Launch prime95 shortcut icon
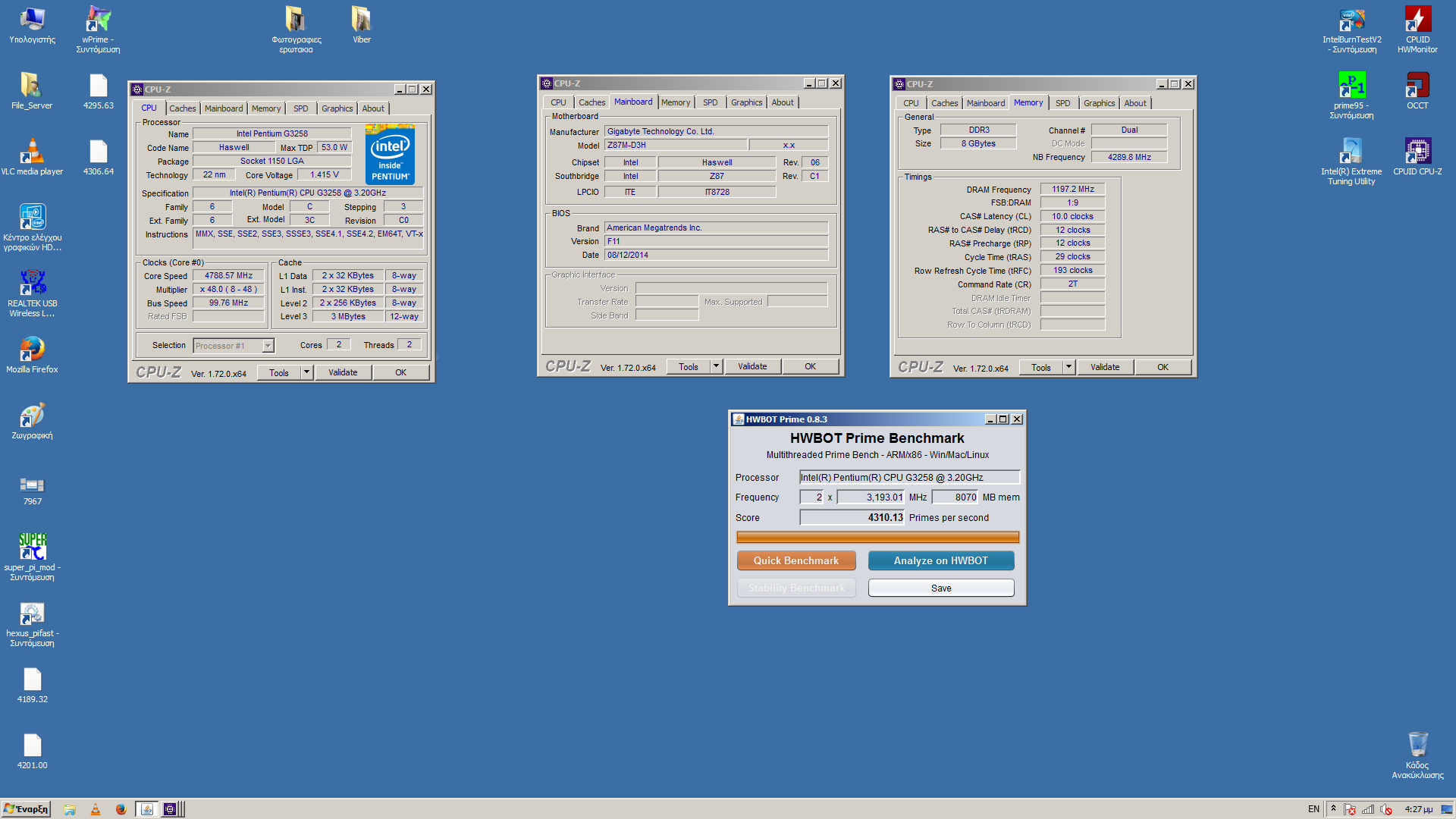This screenshot has width=1456, height=819. (1351, 96)
